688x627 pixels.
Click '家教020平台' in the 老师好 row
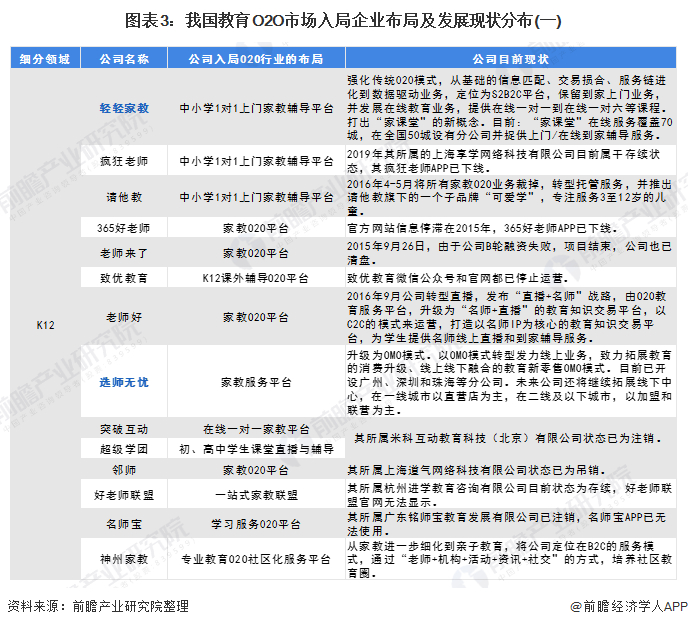coord(256,317)
